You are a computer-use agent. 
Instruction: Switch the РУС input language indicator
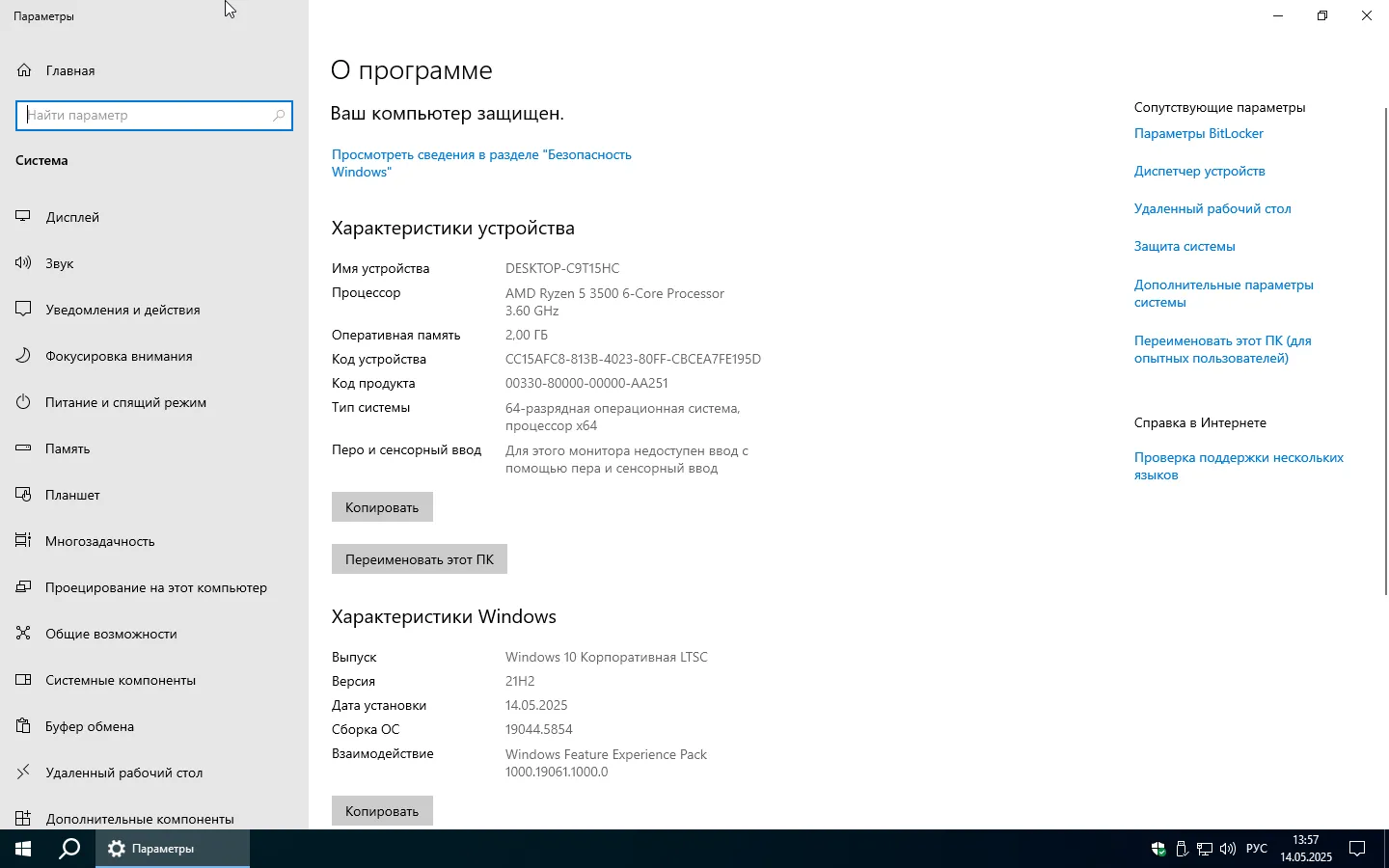1257,849
